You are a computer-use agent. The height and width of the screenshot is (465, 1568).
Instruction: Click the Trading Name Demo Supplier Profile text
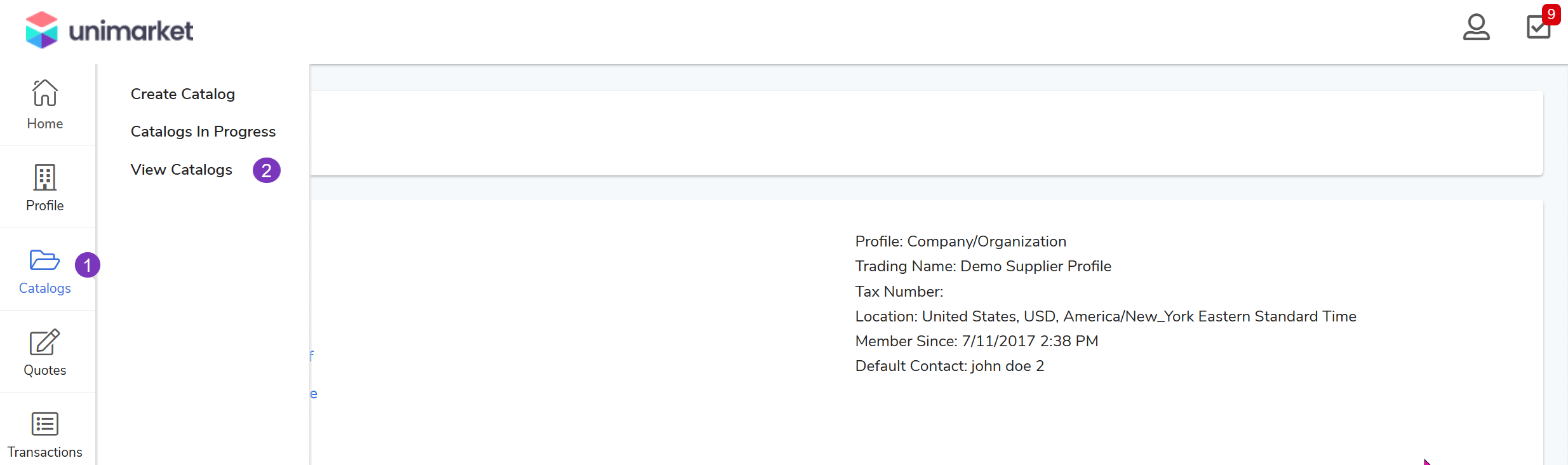983,266
